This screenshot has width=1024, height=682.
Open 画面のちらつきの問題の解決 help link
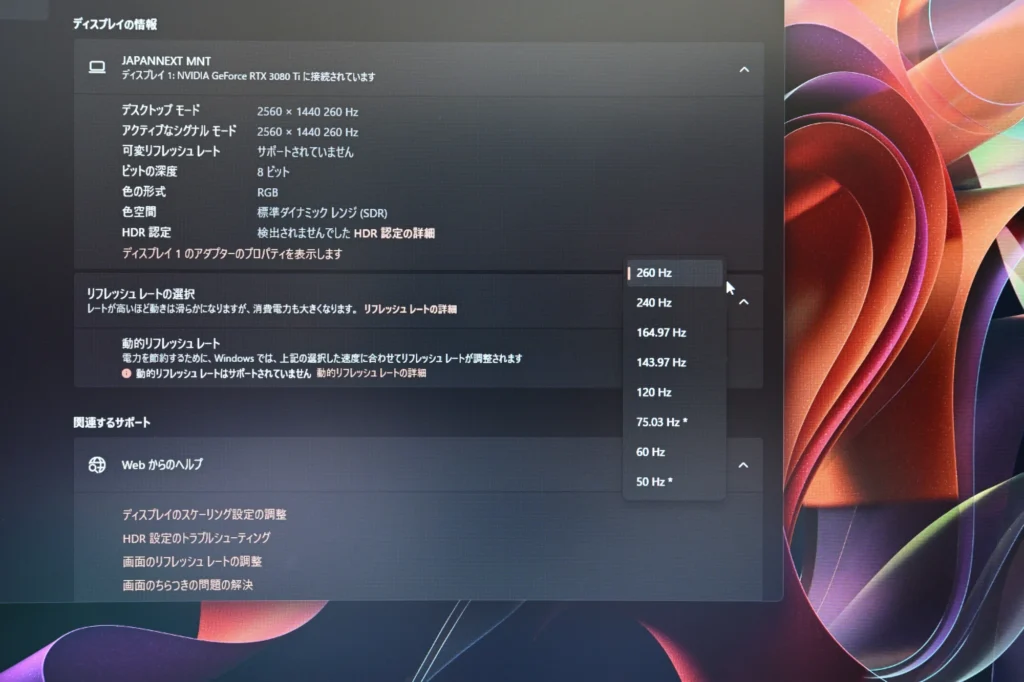coord(187,585)
